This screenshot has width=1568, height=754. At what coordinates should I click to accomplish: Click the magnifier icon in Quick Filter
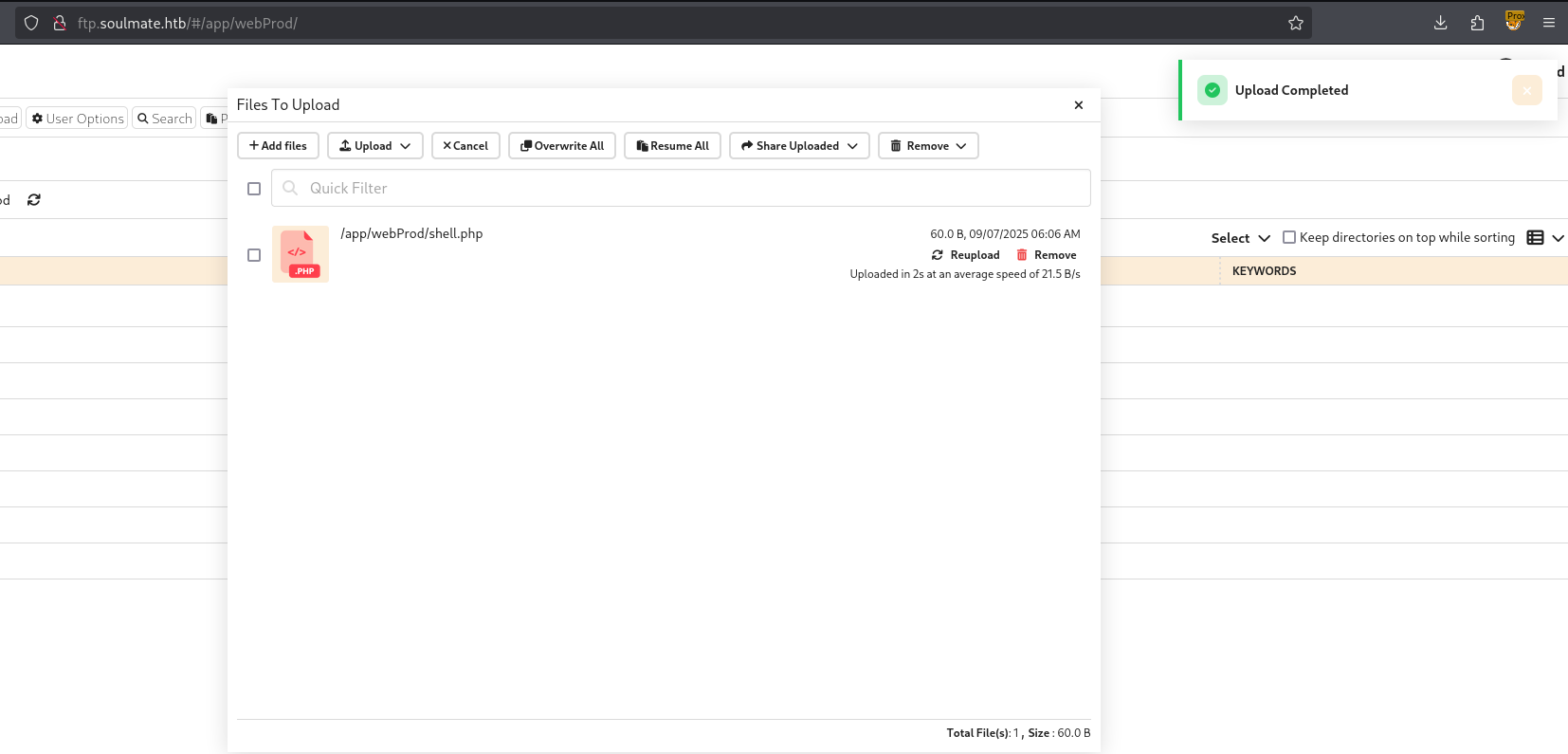290,188
